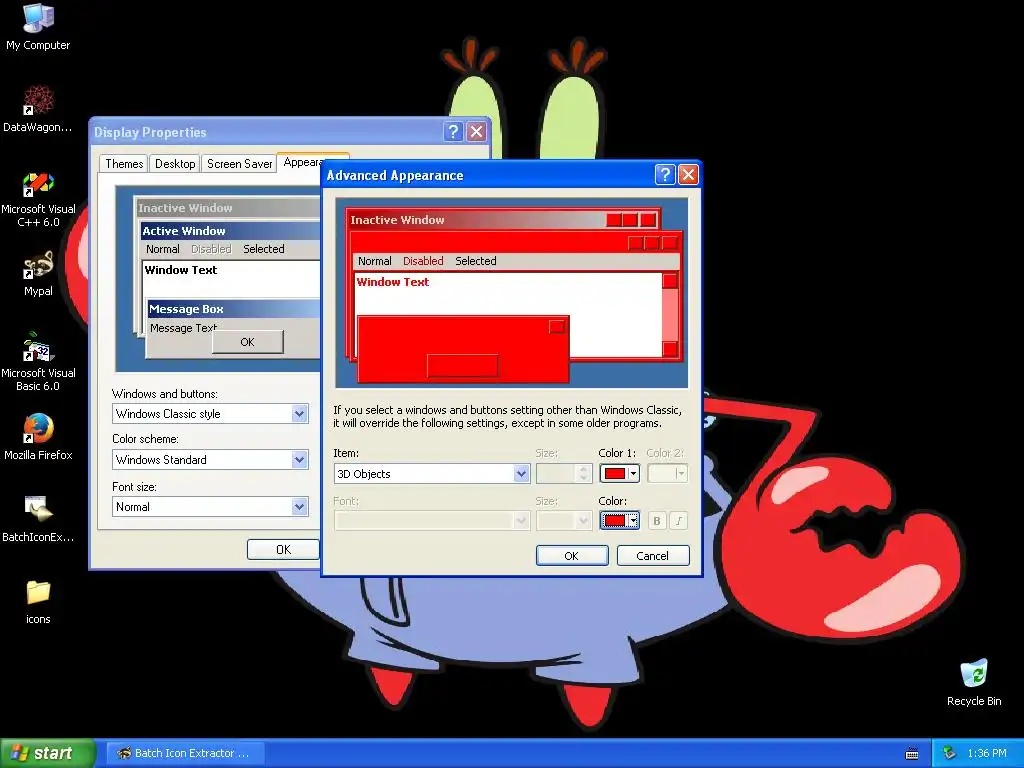
Task: Click Disabled menu item in red preview
Action: 423,261
